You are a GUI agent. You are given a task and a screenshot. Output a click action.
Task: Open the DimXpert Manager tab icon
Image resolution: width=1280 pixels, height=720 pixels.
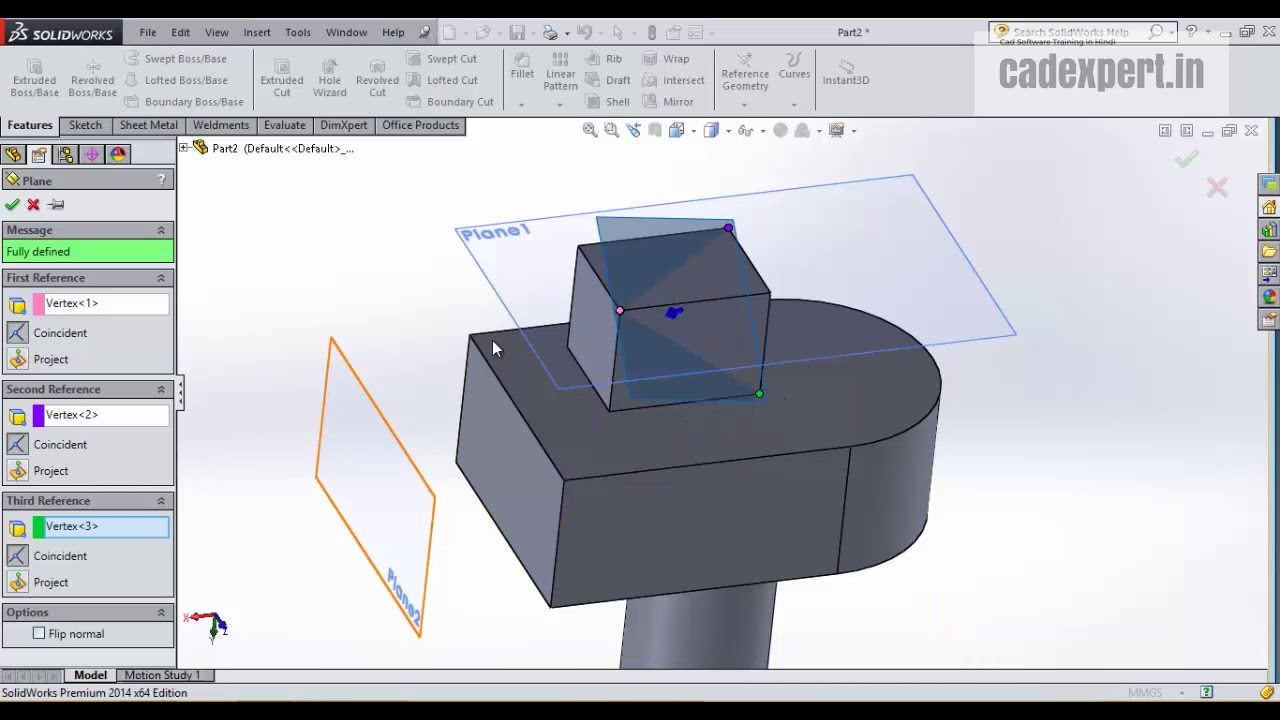point(92,154)
